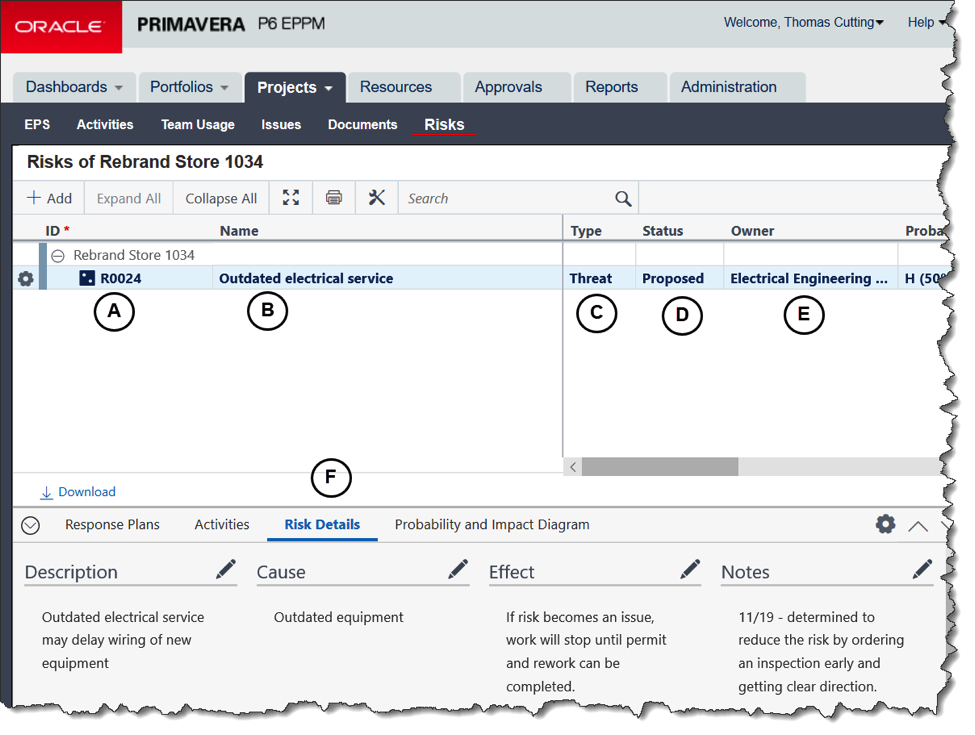Click the Outdated equipment cause text
The height and width of the screenshot is (735, 975).
[x=338, y=617]
